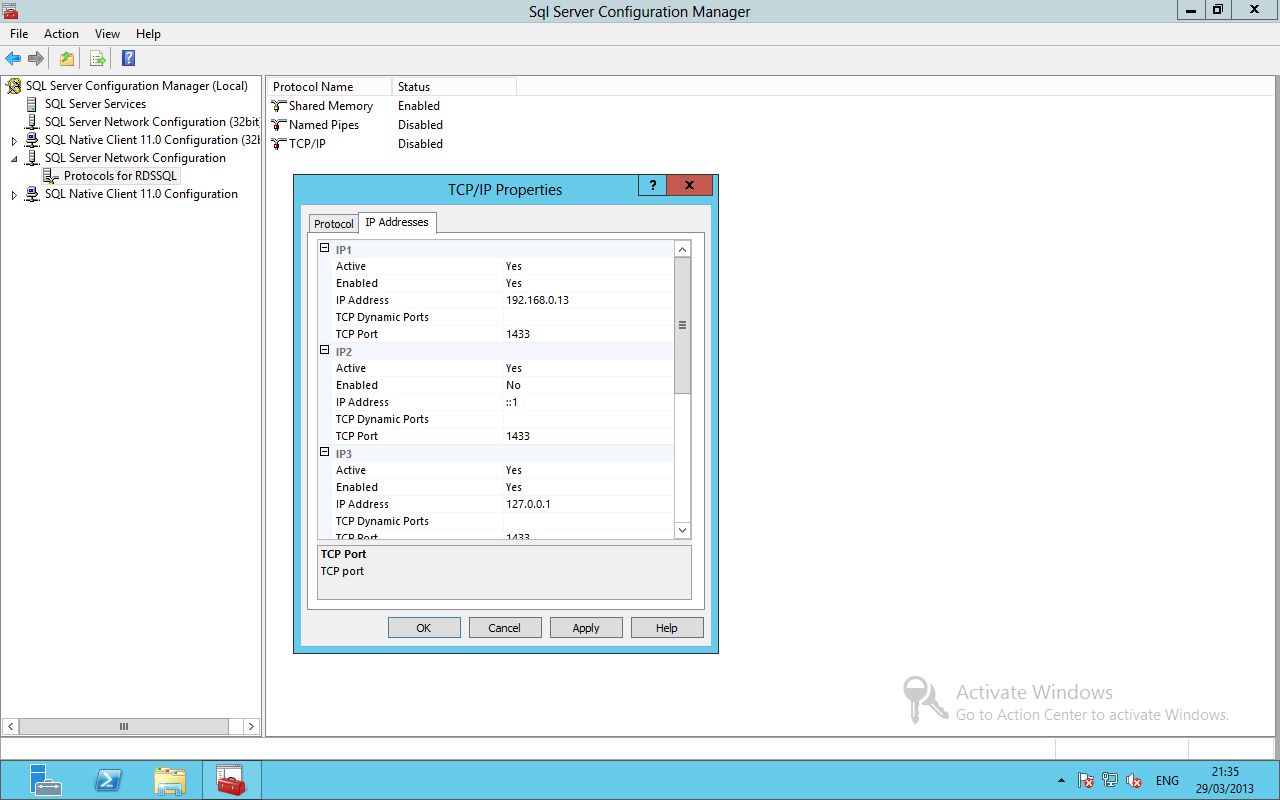Click the network tray icon

click(1110, 781)
